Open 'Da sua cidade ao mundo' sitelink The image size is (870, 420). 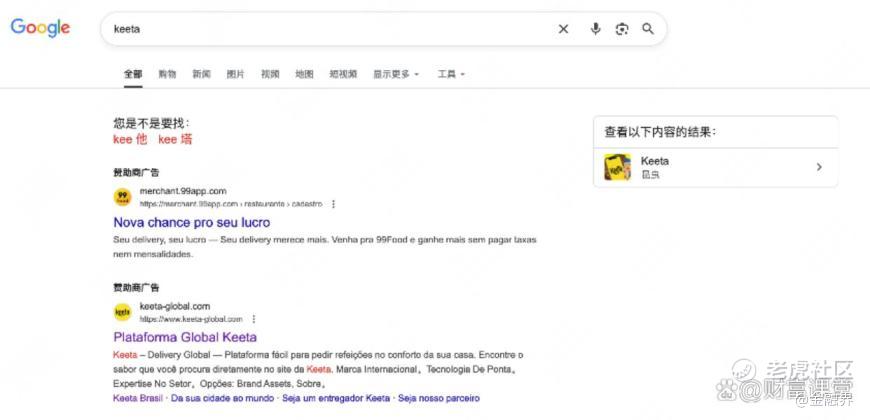(222, 398)
